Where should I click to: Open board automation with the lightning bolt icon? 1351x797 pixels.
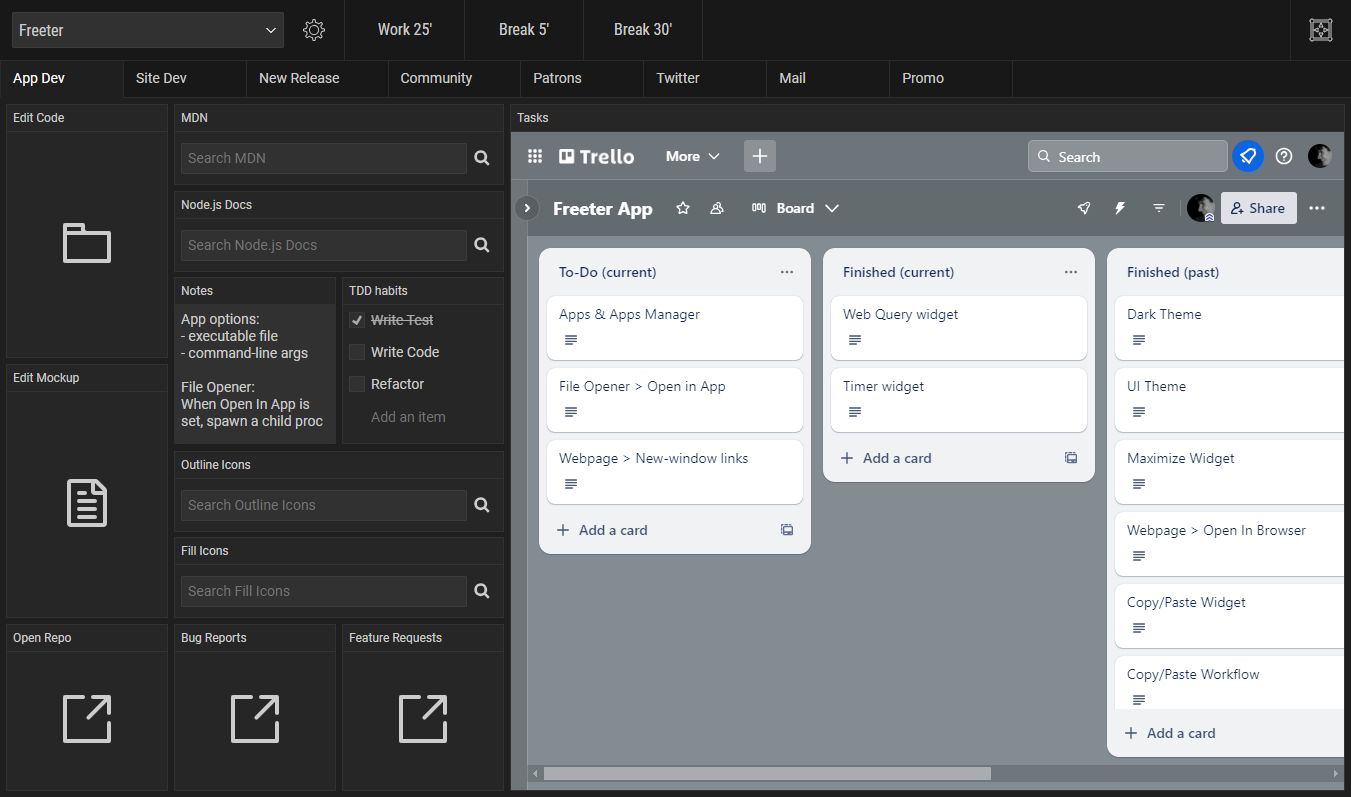1120,208
